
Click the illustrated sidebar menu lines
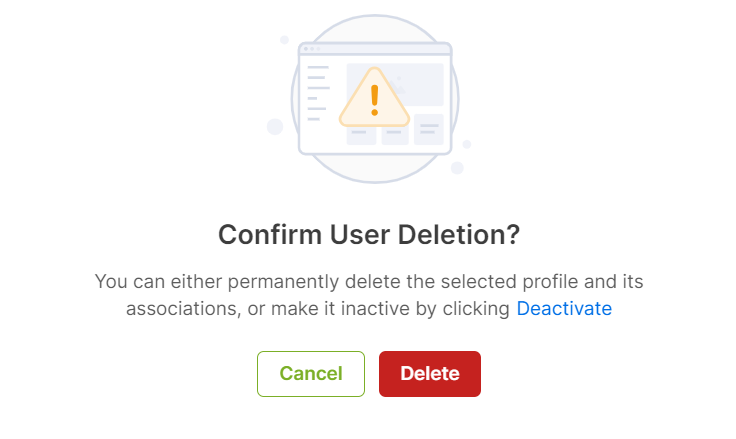pos(318,93)
